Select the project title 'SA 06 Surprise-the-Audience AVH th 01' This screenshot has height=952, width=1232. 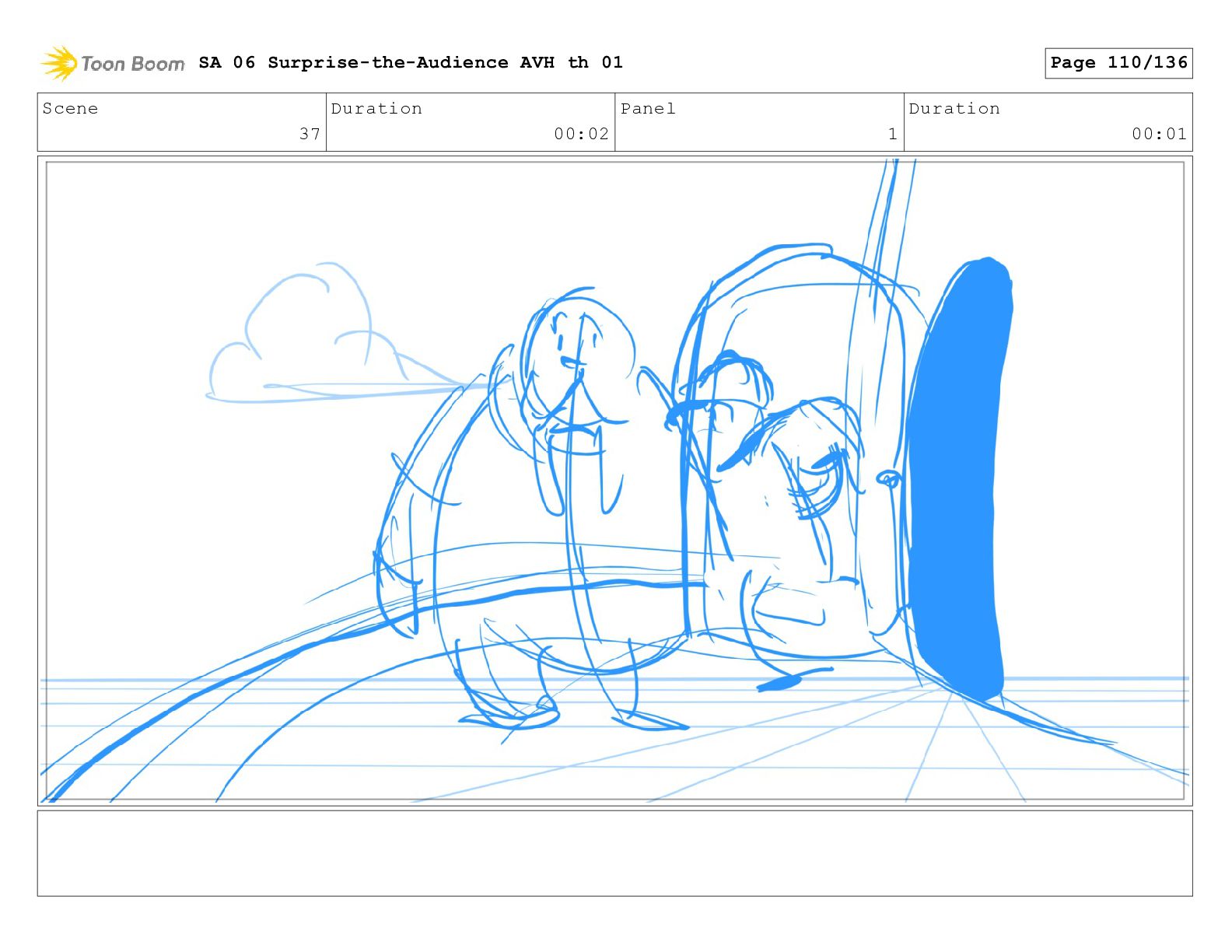[411, 62]
